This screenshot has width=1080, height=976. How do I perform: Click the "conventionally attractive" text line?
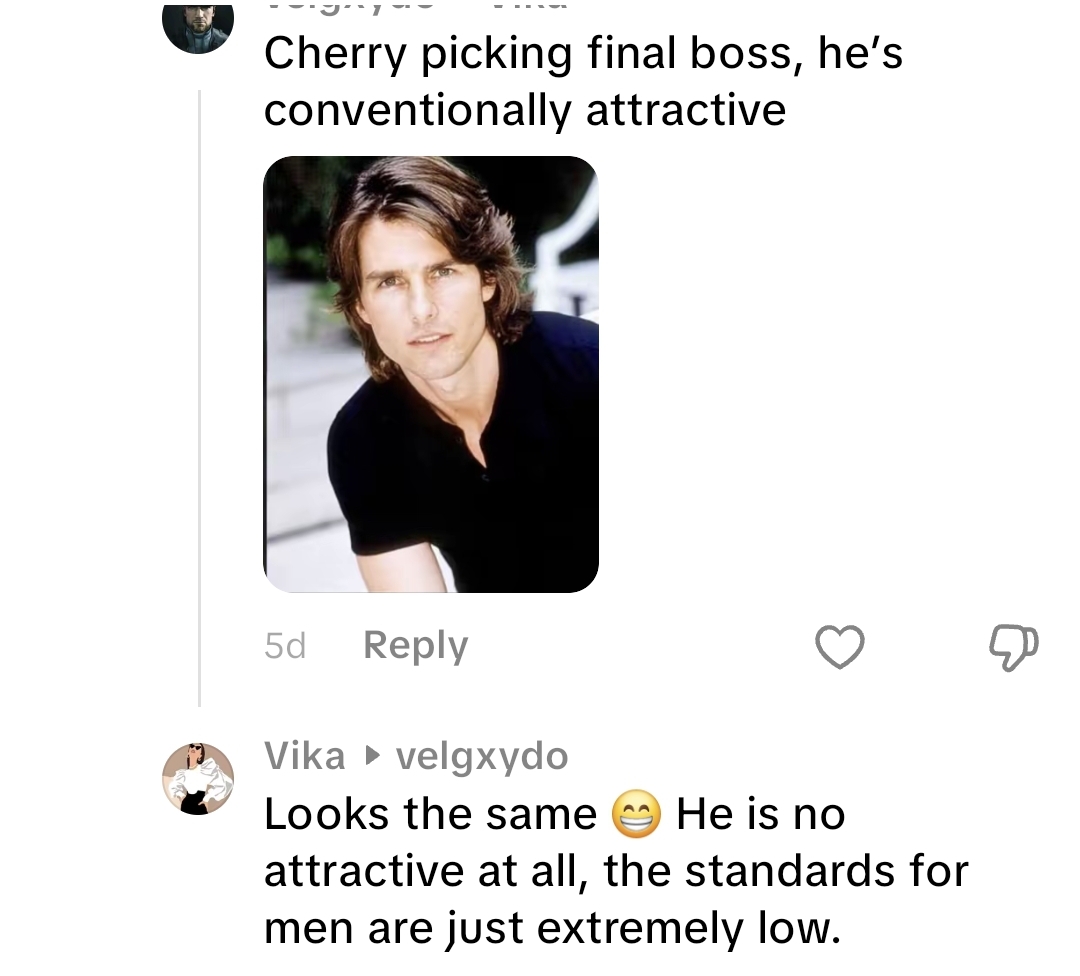(525, 109)
